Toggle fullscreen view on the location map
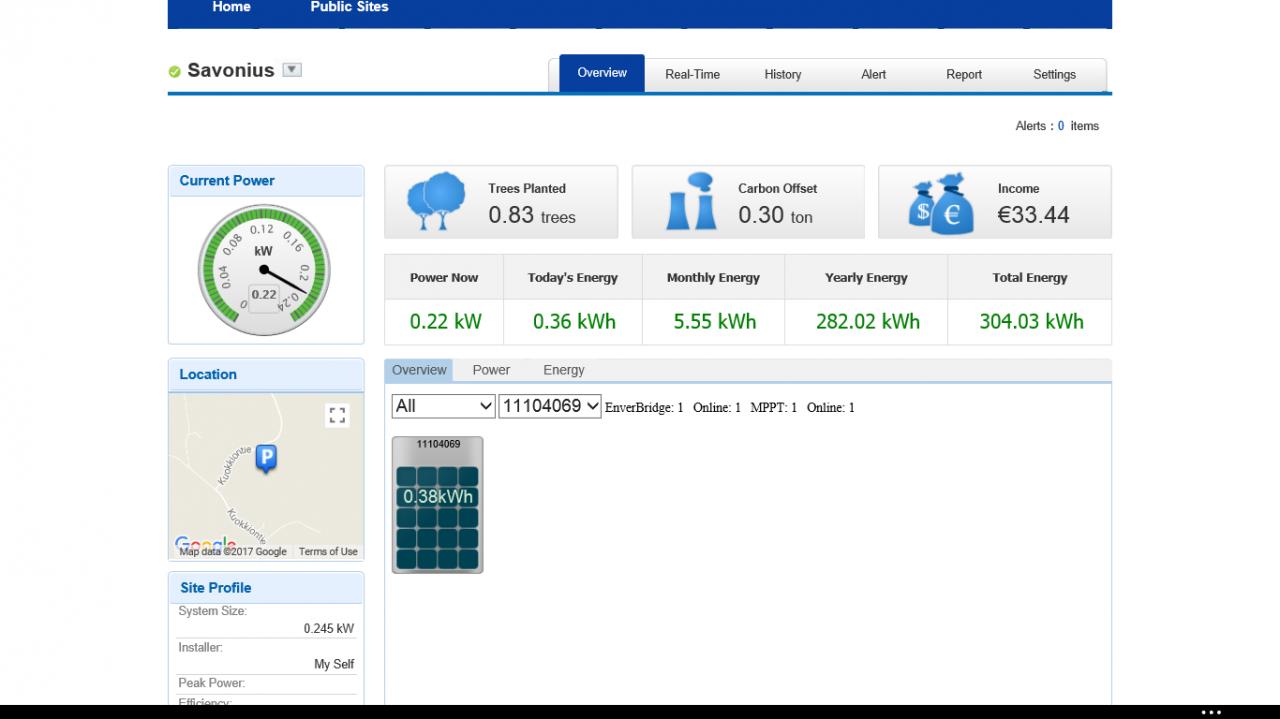Screen dimensions: 1280x719 (337, 416)
